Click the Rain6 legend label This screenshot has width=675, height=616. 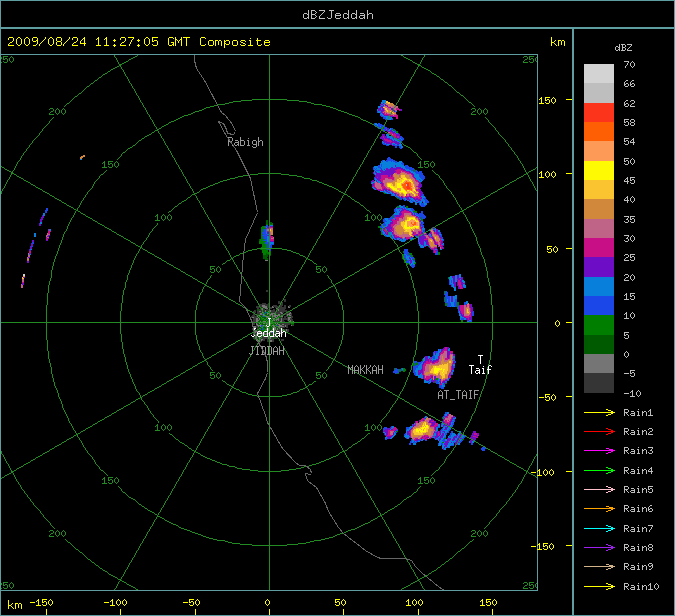point(638,509)
